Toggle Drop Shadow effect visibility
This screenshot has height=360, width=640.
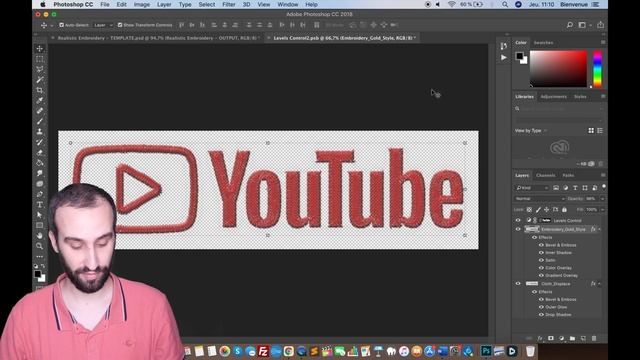pos(541,315)
